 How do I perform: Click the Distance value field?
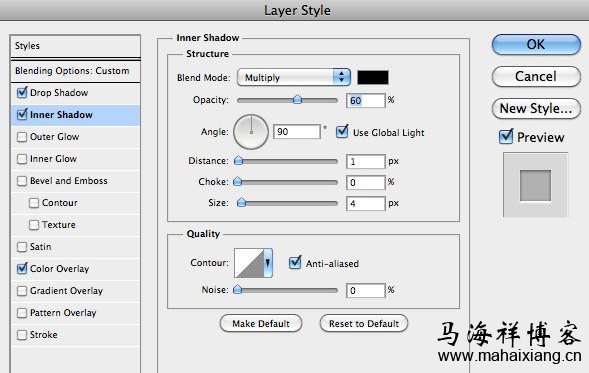(x=365, y=162)
